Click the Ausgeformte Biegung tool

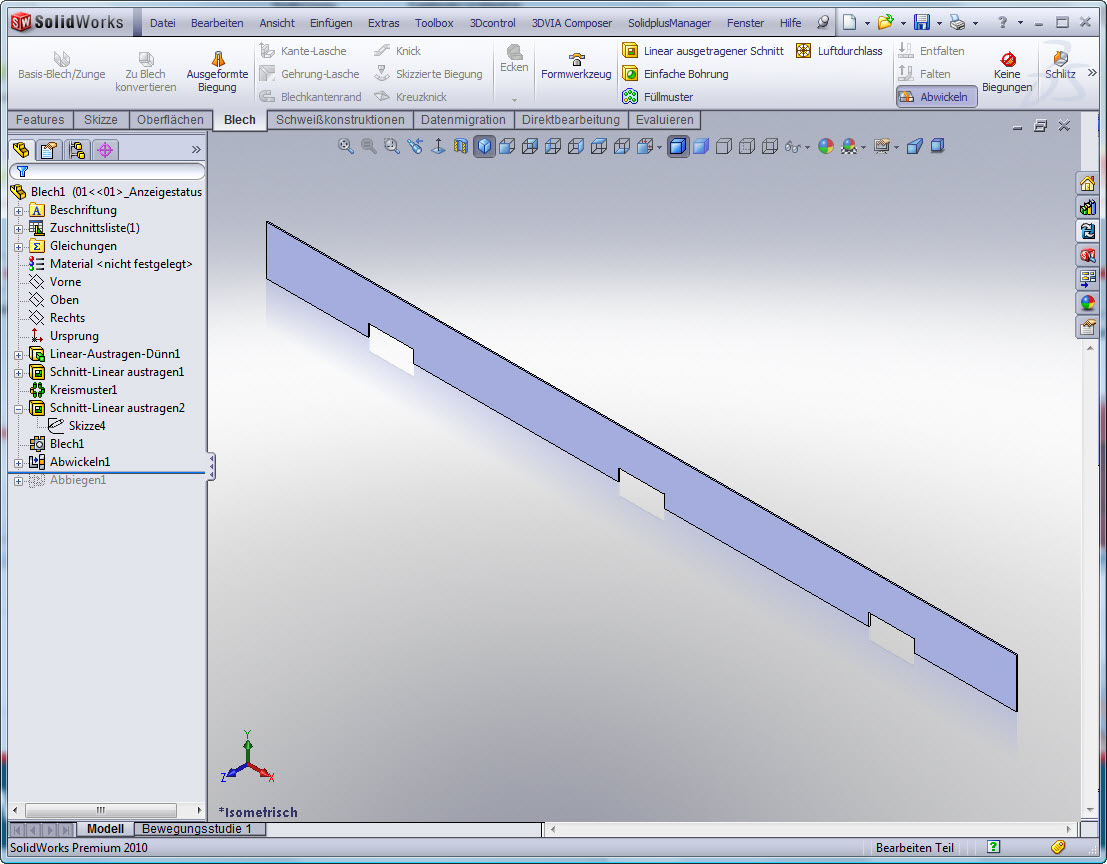(x=217, y=72)
